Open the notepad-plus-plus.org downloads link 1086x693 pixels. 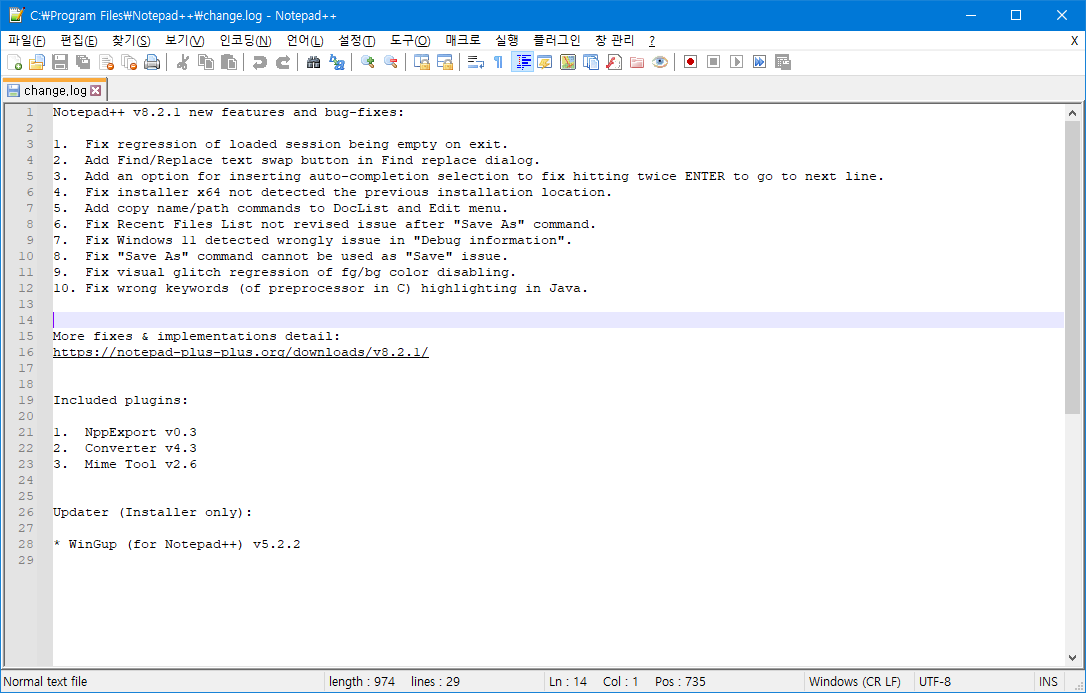(x=241, y=352)
